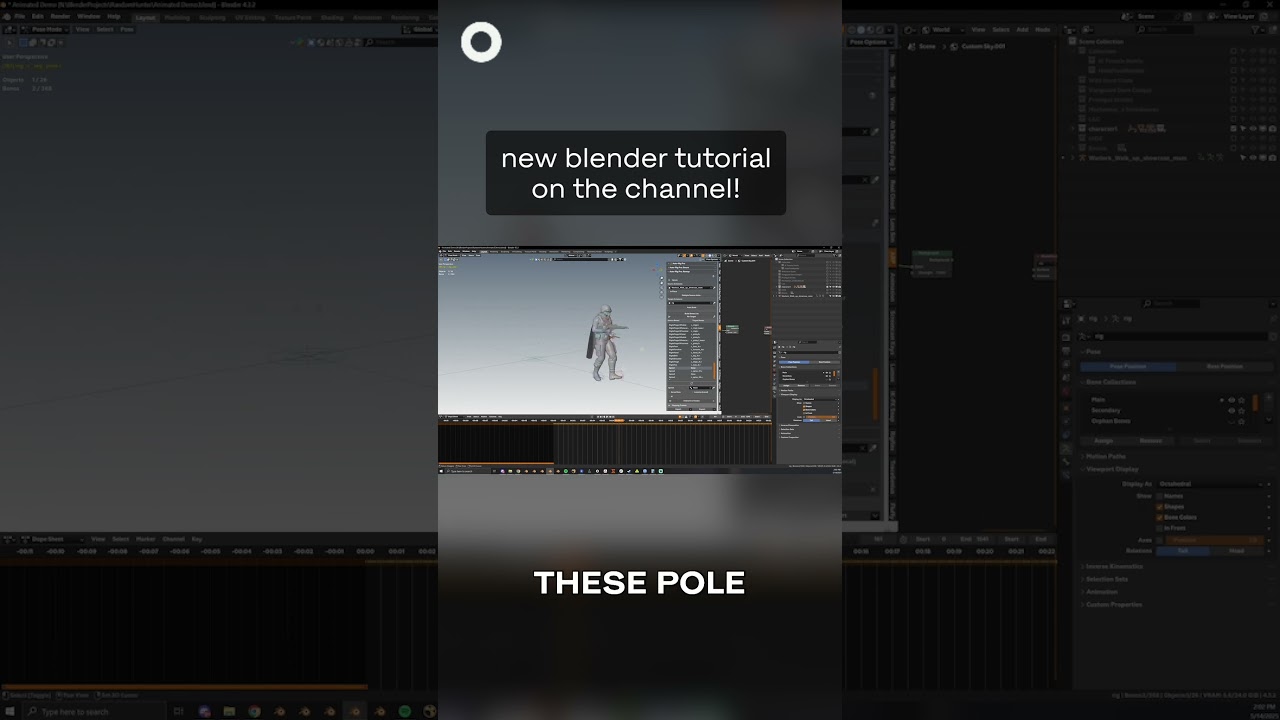Open the Window menu

89,17
